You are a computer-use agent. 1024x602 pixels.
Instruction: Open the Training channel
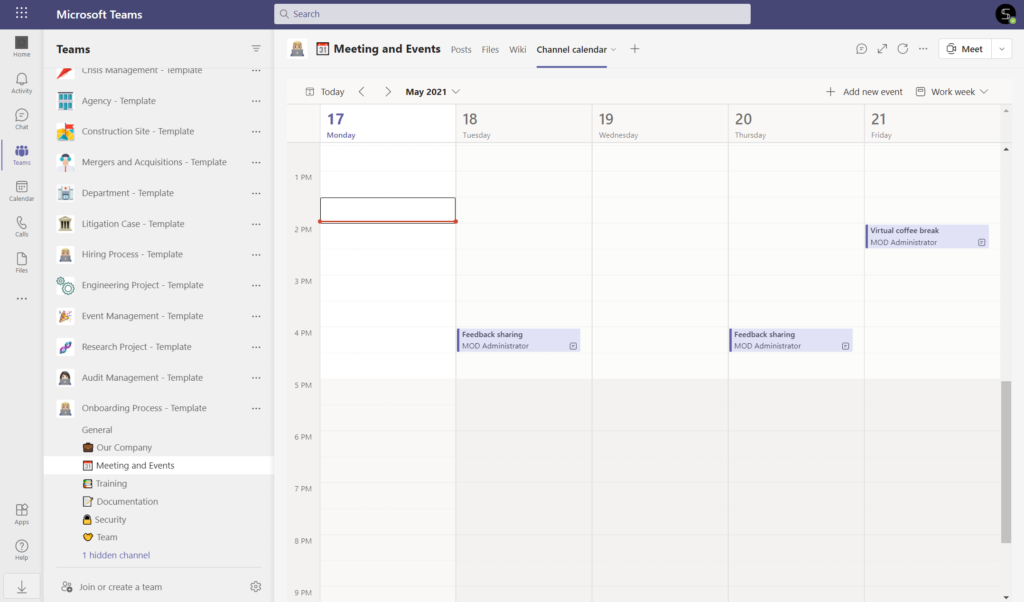click(x=105, y=483)
